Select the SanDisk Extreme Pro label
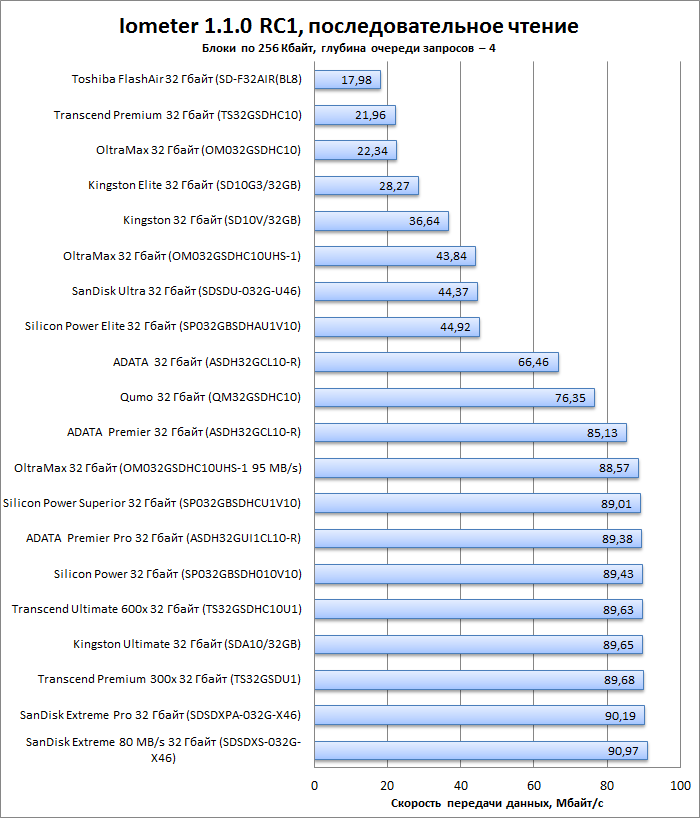The width and height of the screenshot is (700, 818). (x=160, y=715)
